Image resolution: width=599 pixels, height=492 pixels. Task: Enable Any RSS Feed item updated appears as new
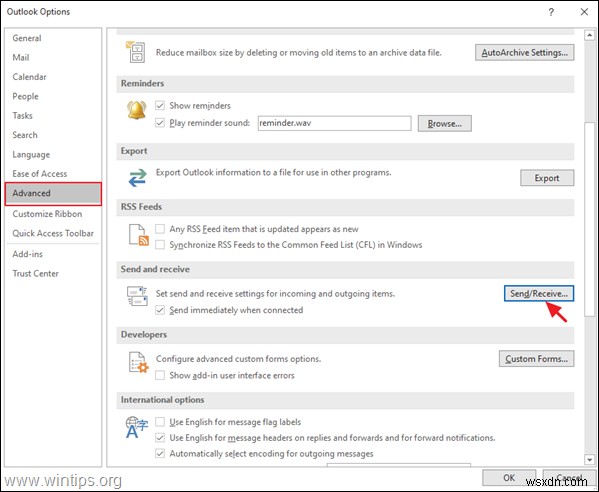point(160,229)
